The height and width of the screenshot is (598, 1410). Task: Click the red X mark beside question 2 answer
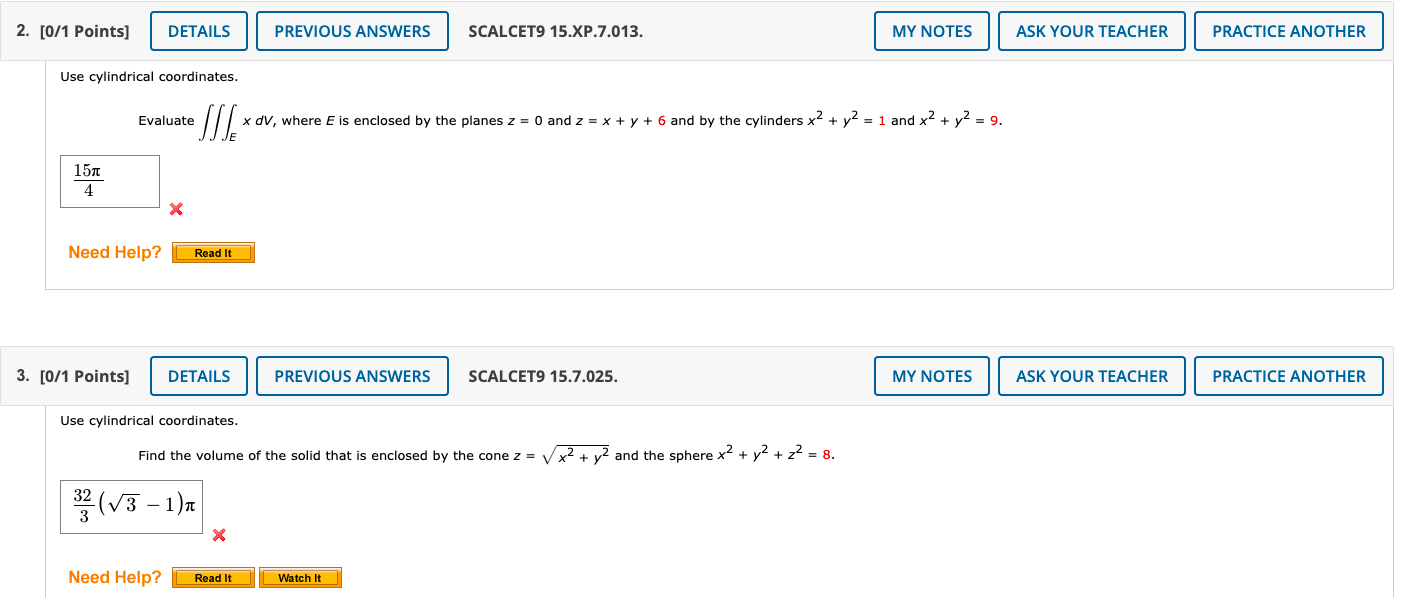point(177,210)
